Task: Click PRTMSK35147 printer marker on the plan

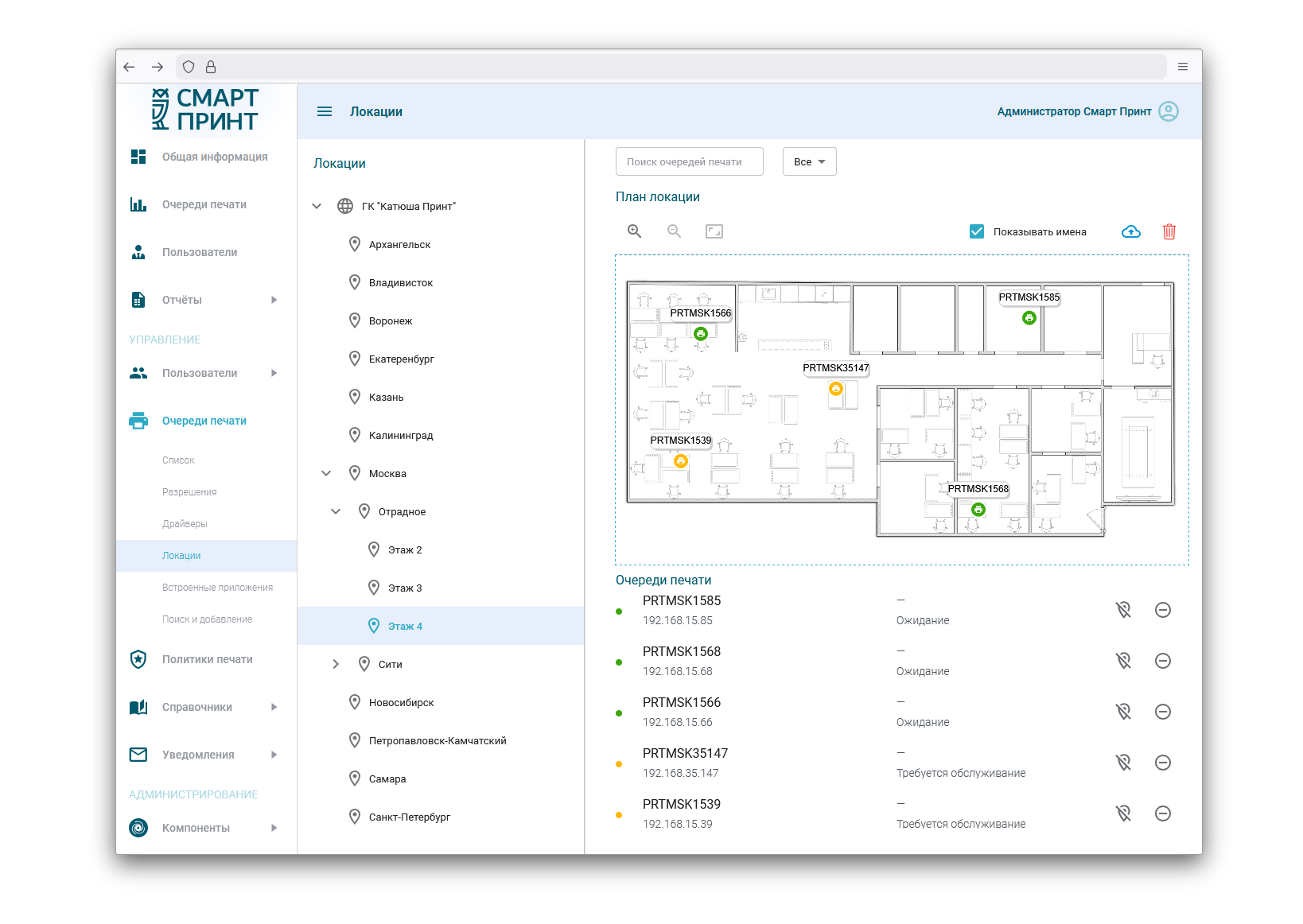Action: click(836, 388)
